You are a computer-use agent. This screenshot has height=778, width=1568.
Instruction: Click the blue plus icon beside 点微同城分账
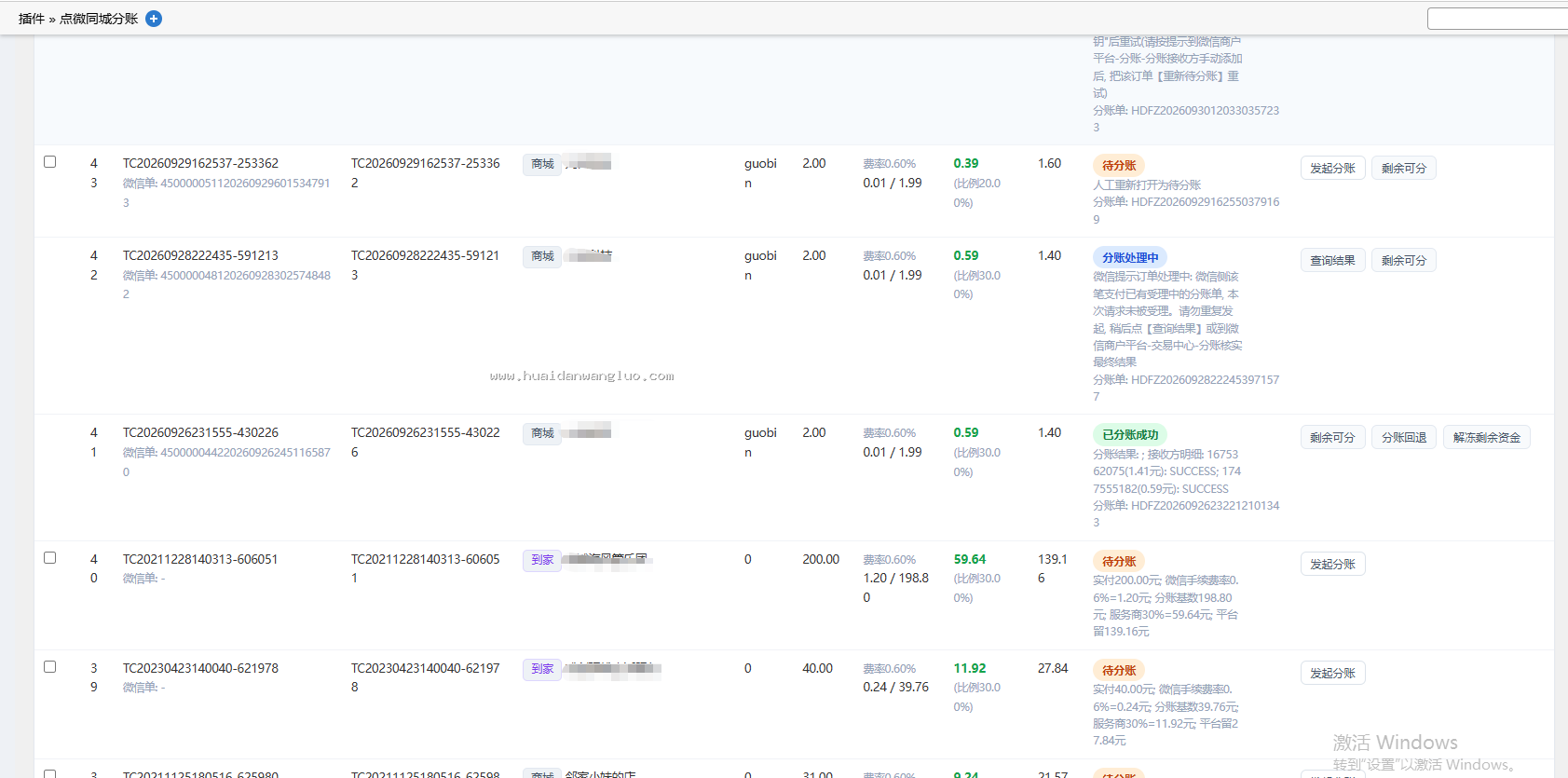coord(154,19)
